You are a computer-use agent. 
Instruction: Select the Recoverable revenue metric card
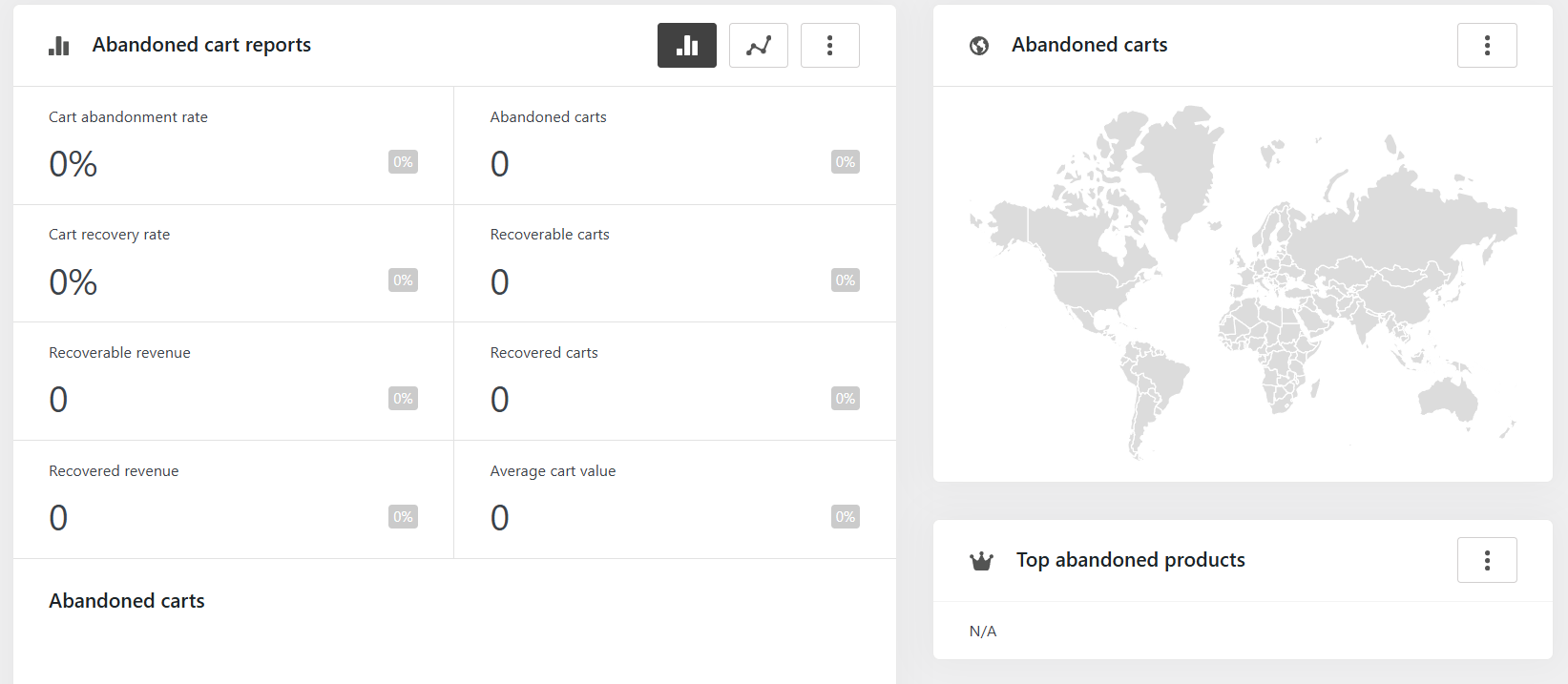point(233,381)
